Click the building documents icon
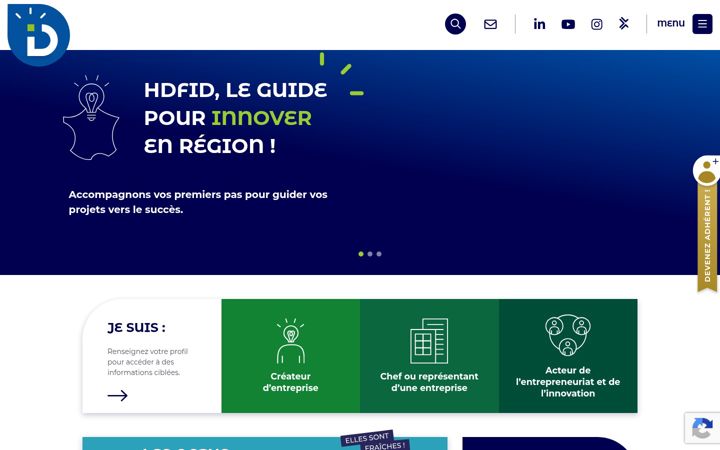 click(429, 341)
